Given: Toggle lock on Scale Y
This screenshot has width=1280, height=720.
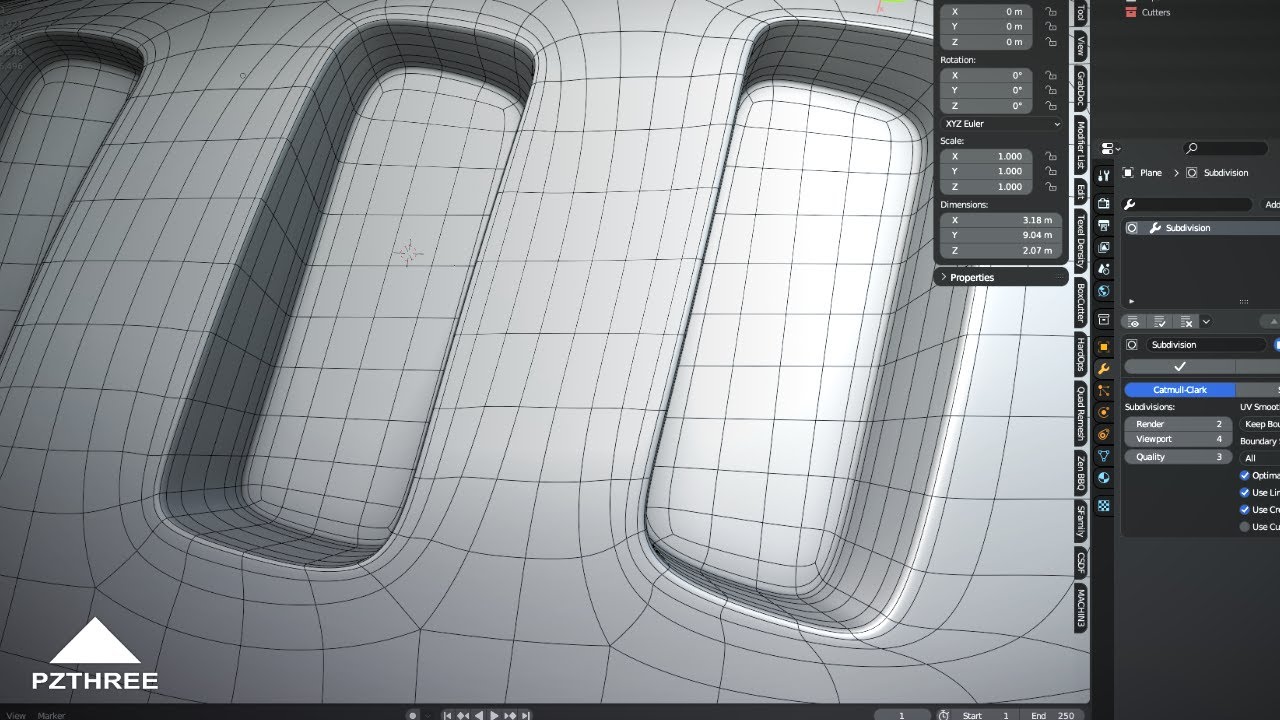Looking at the screenshot, I should point(1050,171).
